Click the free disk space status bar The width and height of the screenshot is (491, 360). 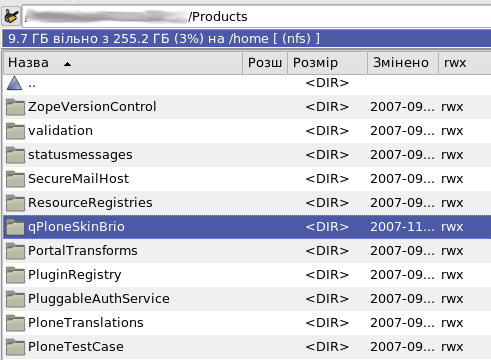[x=247, y=38]
